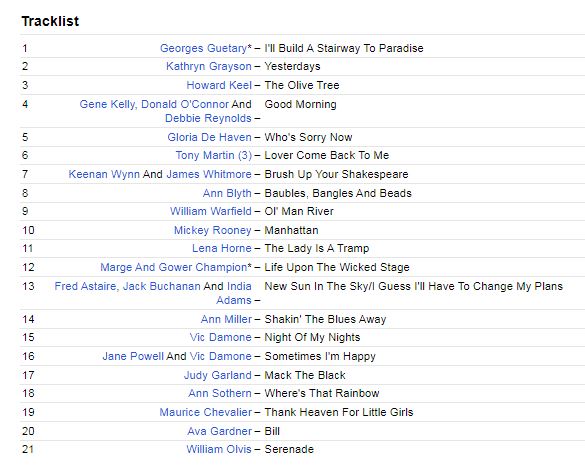Click the Mickey Rooney link
The image size is (585, 474).
(x=213, y=230)
